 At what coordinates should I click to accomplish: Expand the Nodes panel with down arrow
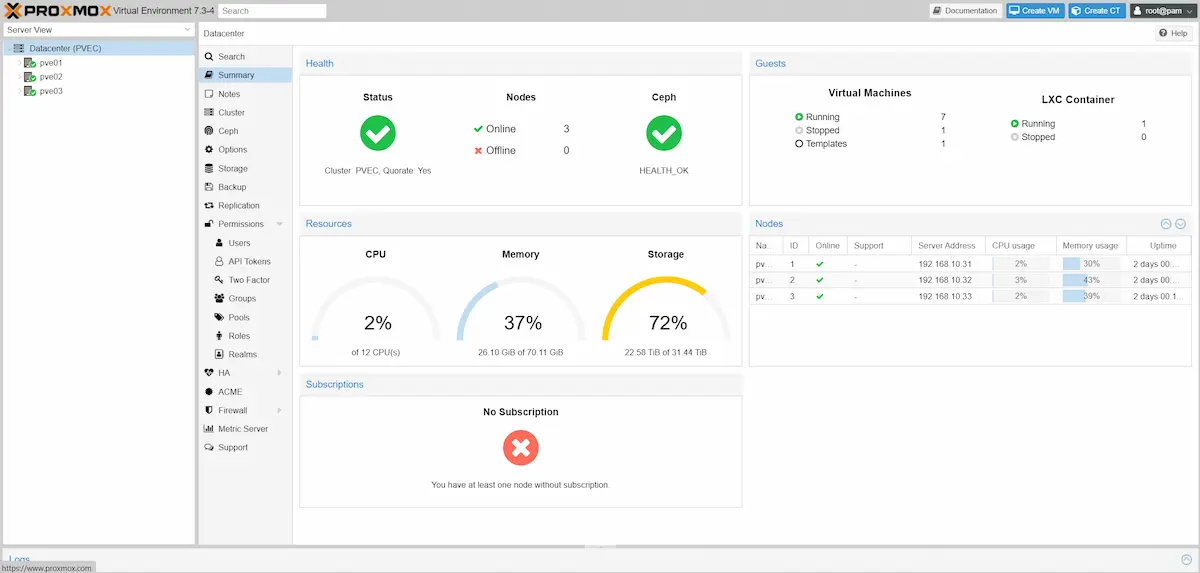click(x=1180, y=224)
